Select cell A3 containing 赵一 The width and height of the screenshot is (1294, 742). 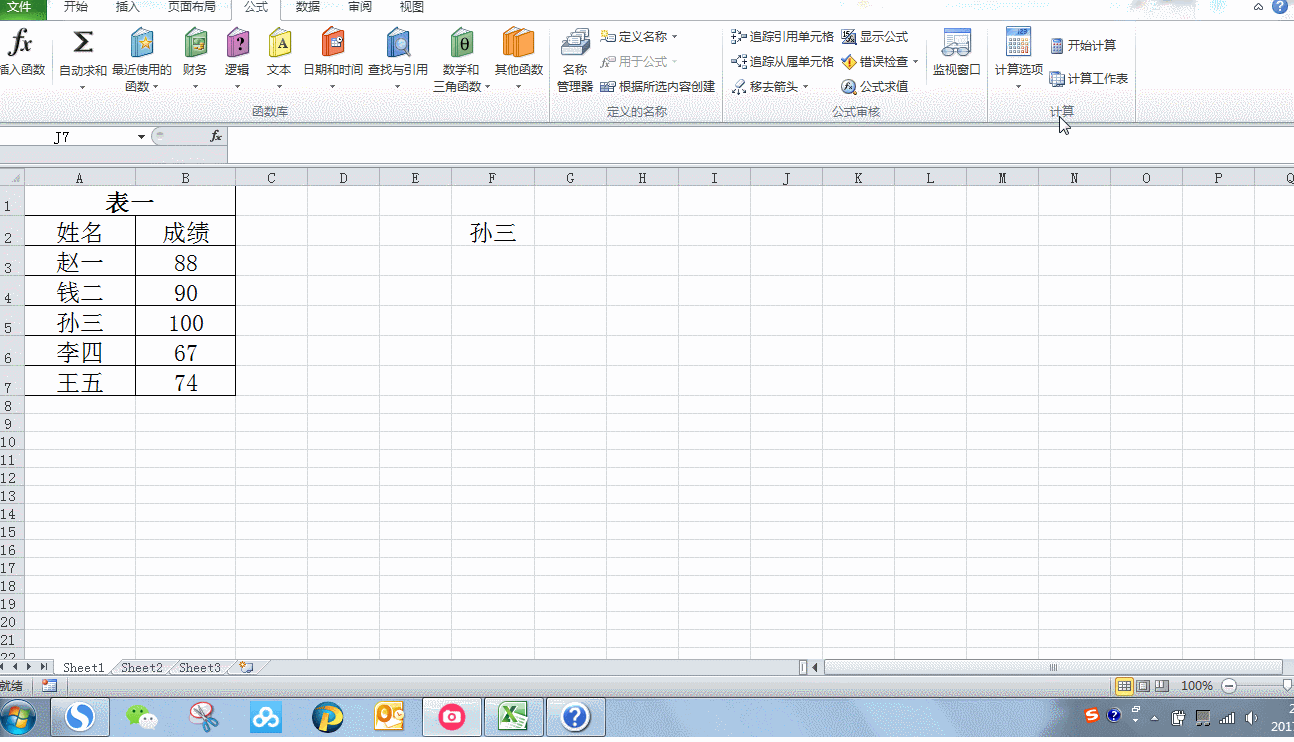80,262
